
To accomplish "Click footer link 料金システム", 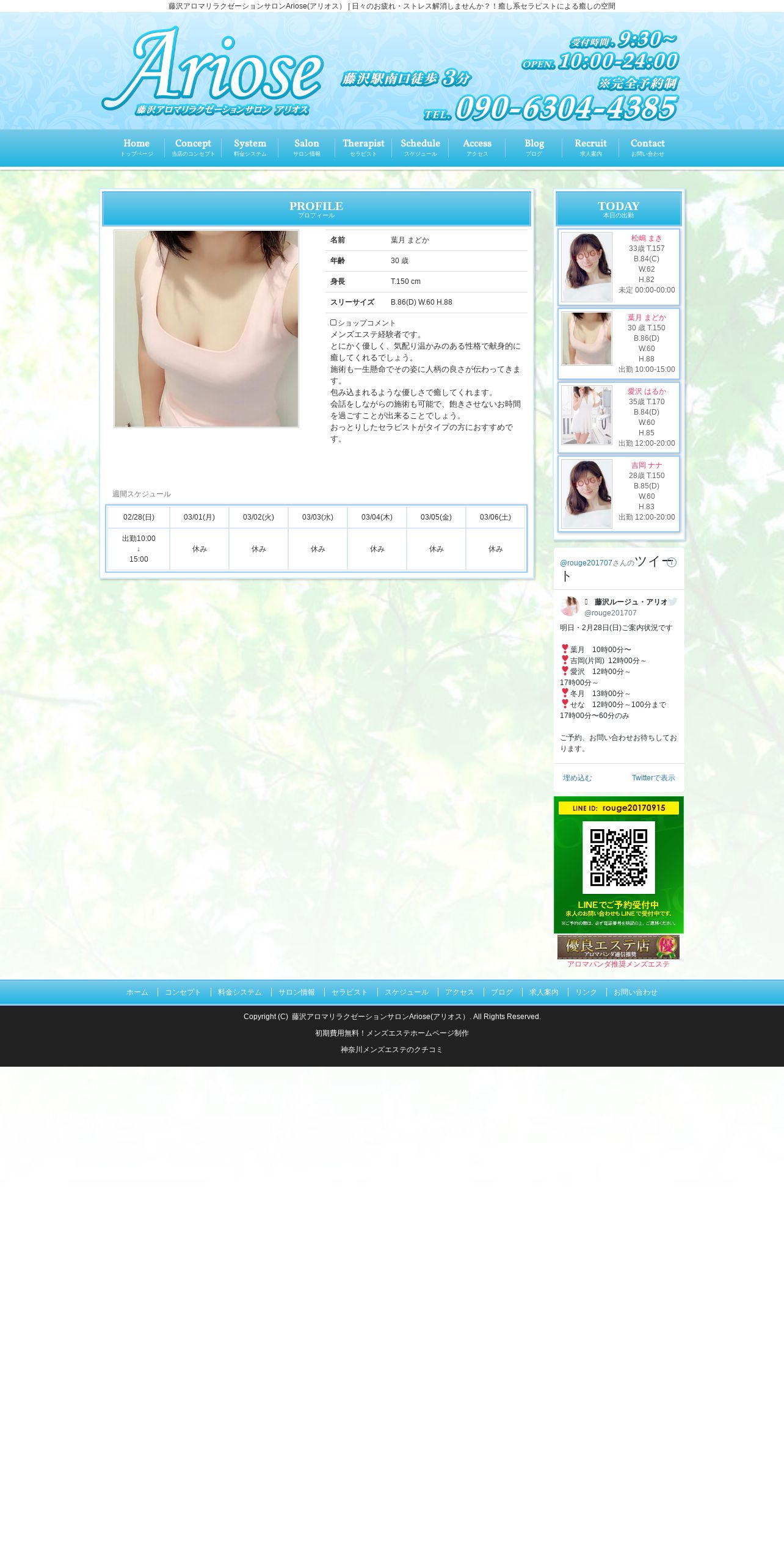I will pos(240,992).
